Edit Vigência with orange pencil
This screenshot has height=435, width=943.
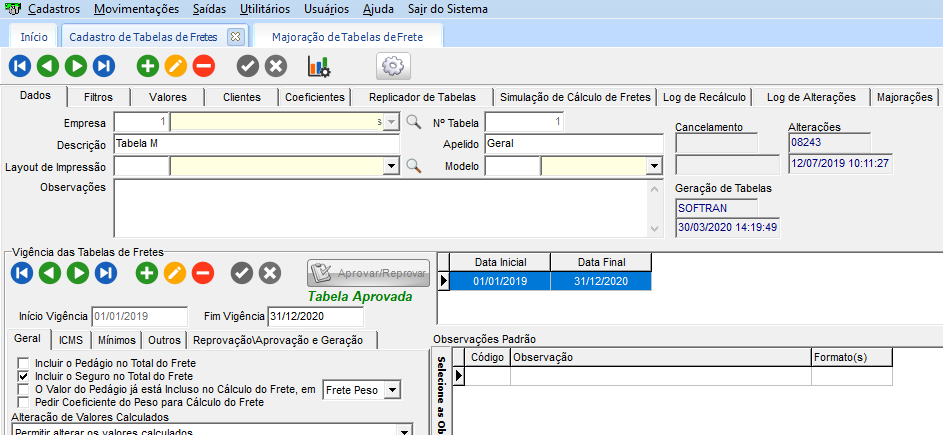point(175,273)
